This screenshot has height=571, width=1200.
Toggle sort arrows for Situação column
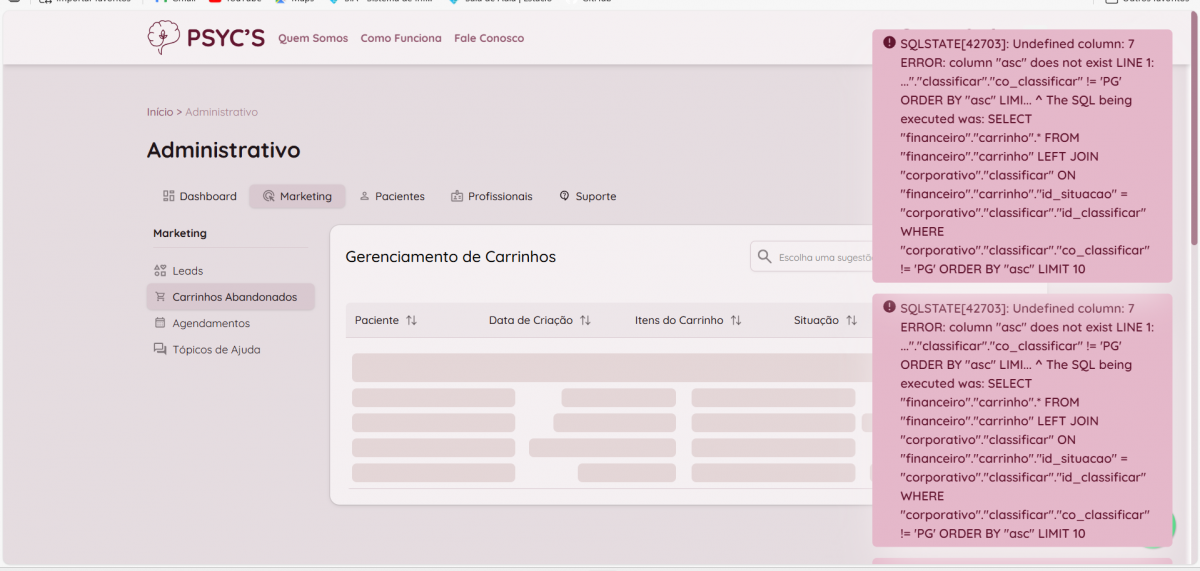[851, 321]
